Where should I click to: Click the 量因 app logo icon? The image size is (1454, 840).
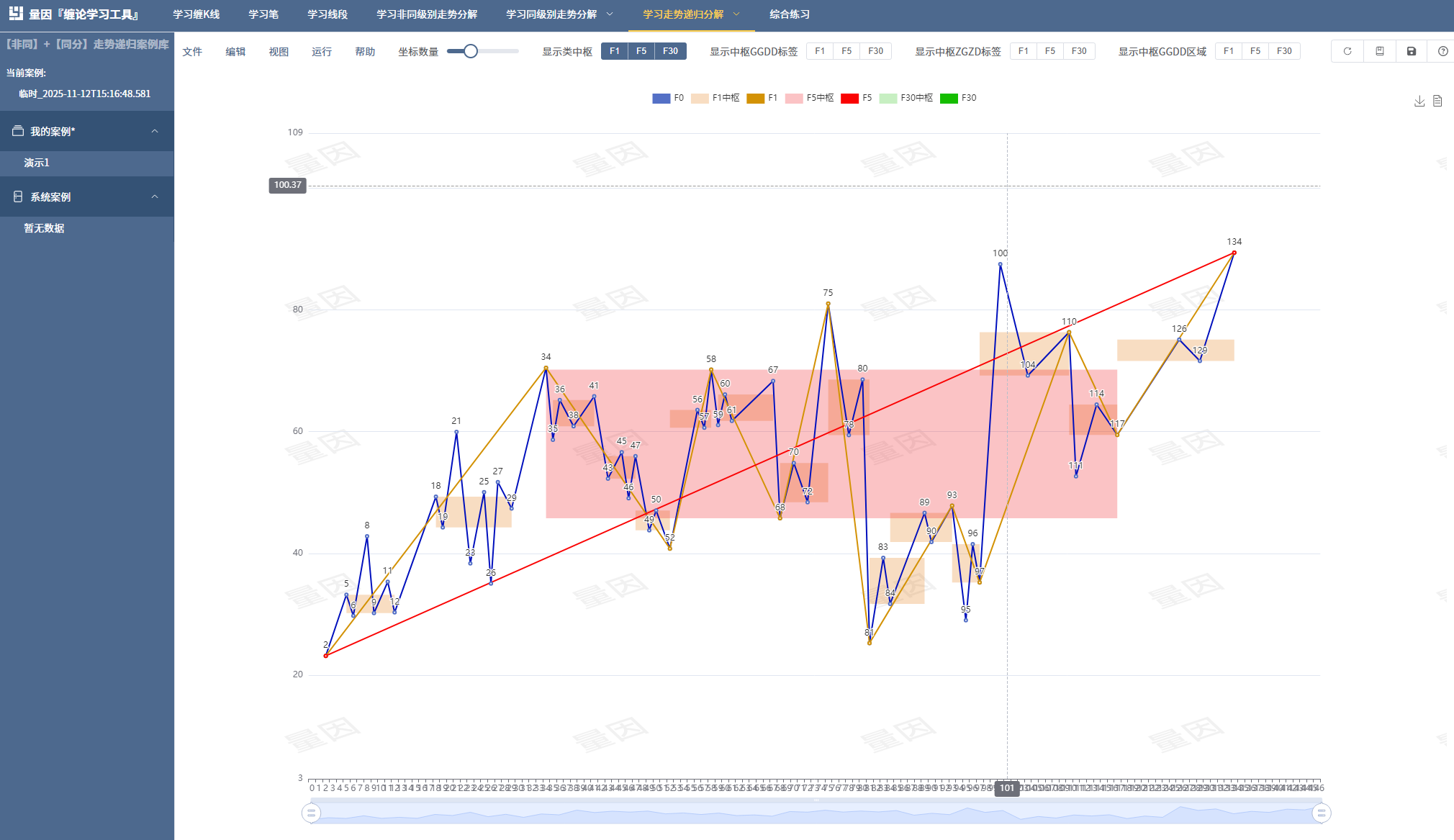tap(16, 14)
